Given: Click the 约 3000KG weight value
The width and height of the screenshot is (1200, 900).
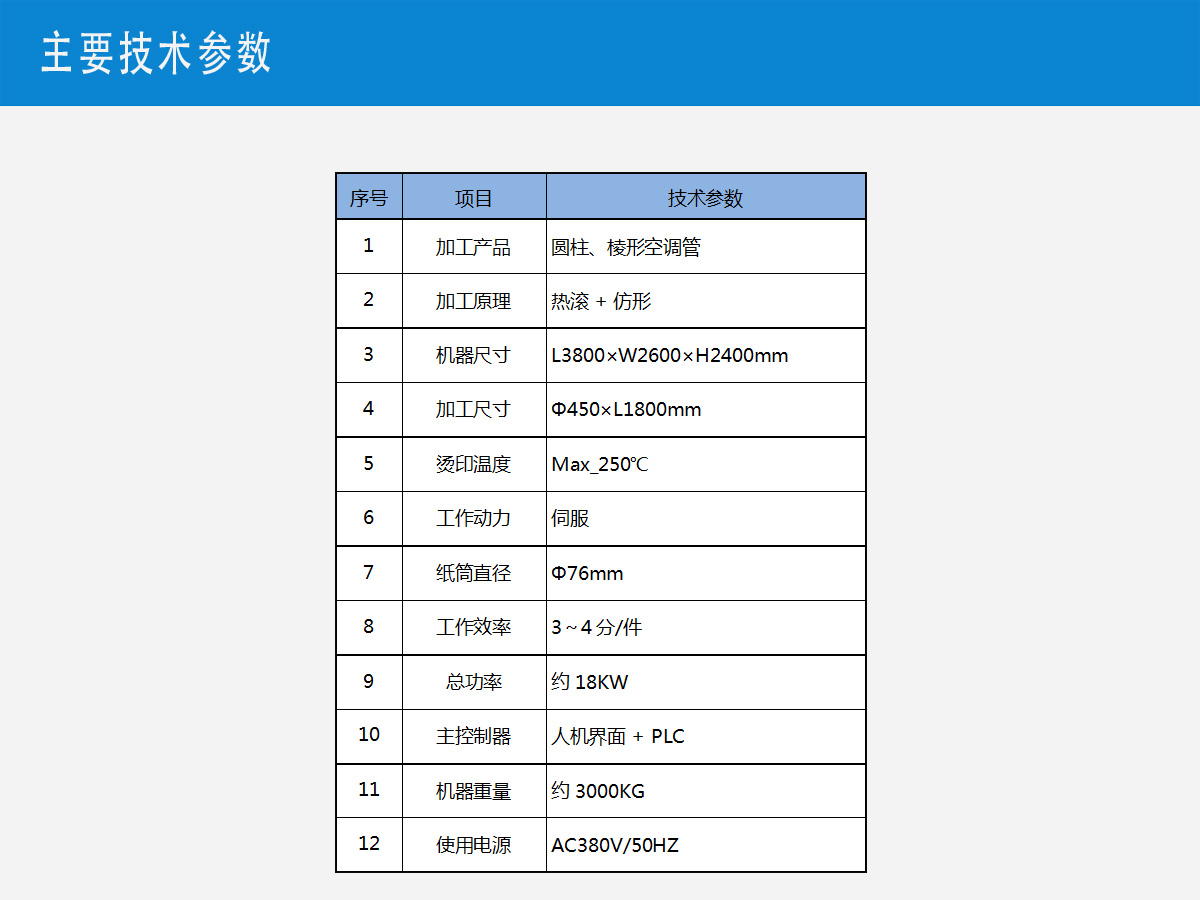Looking at the screenshot, I should (x=598, y=791).
